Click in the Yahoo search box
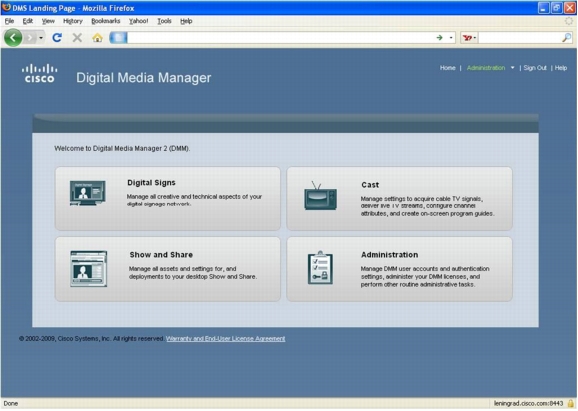The image size is (578, 411). [519, 38]
